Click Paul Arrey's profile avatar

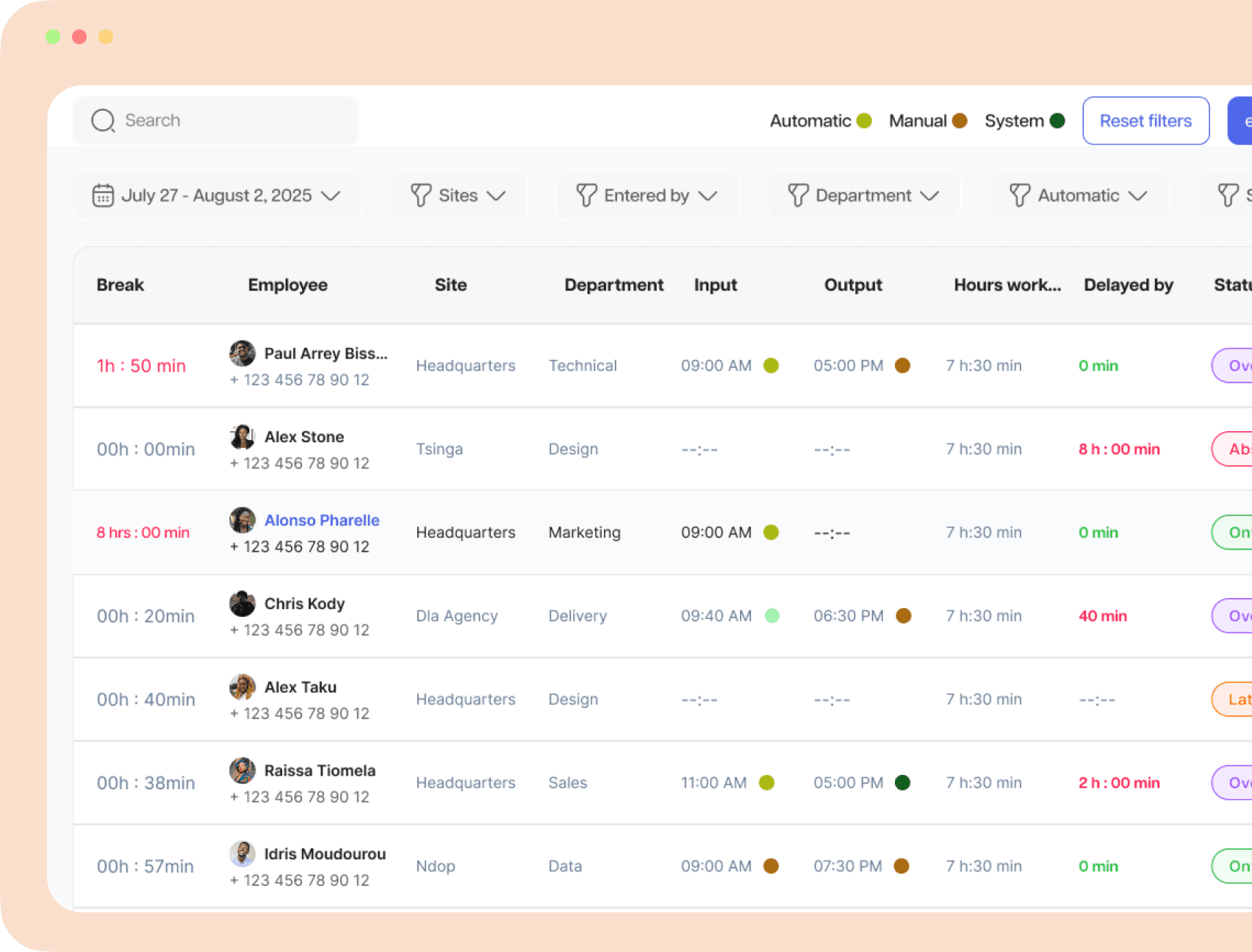242,353
